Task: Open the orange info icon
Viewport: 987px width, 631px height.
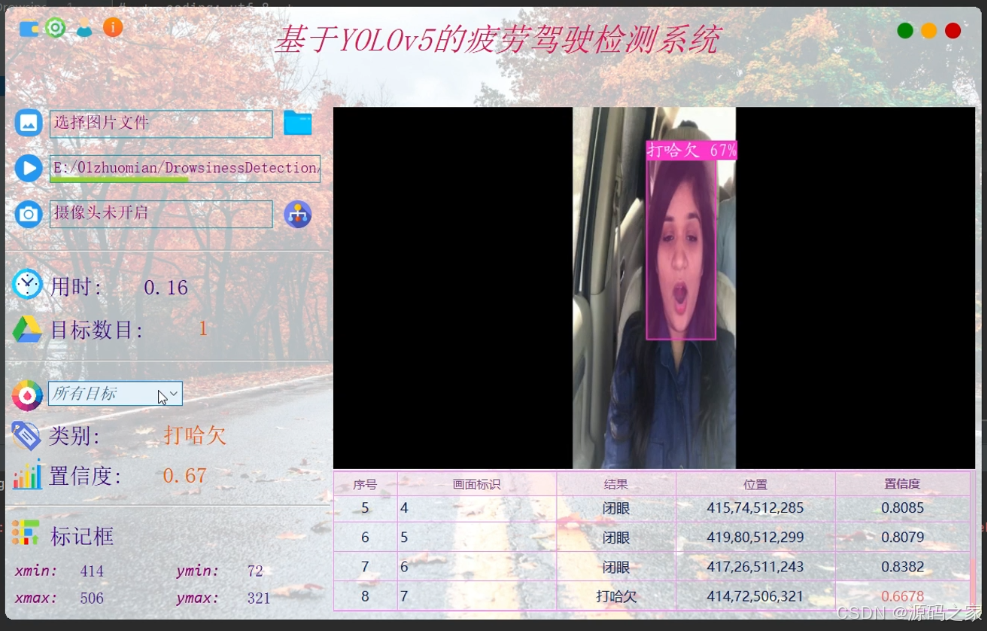Action: (113, 27)
